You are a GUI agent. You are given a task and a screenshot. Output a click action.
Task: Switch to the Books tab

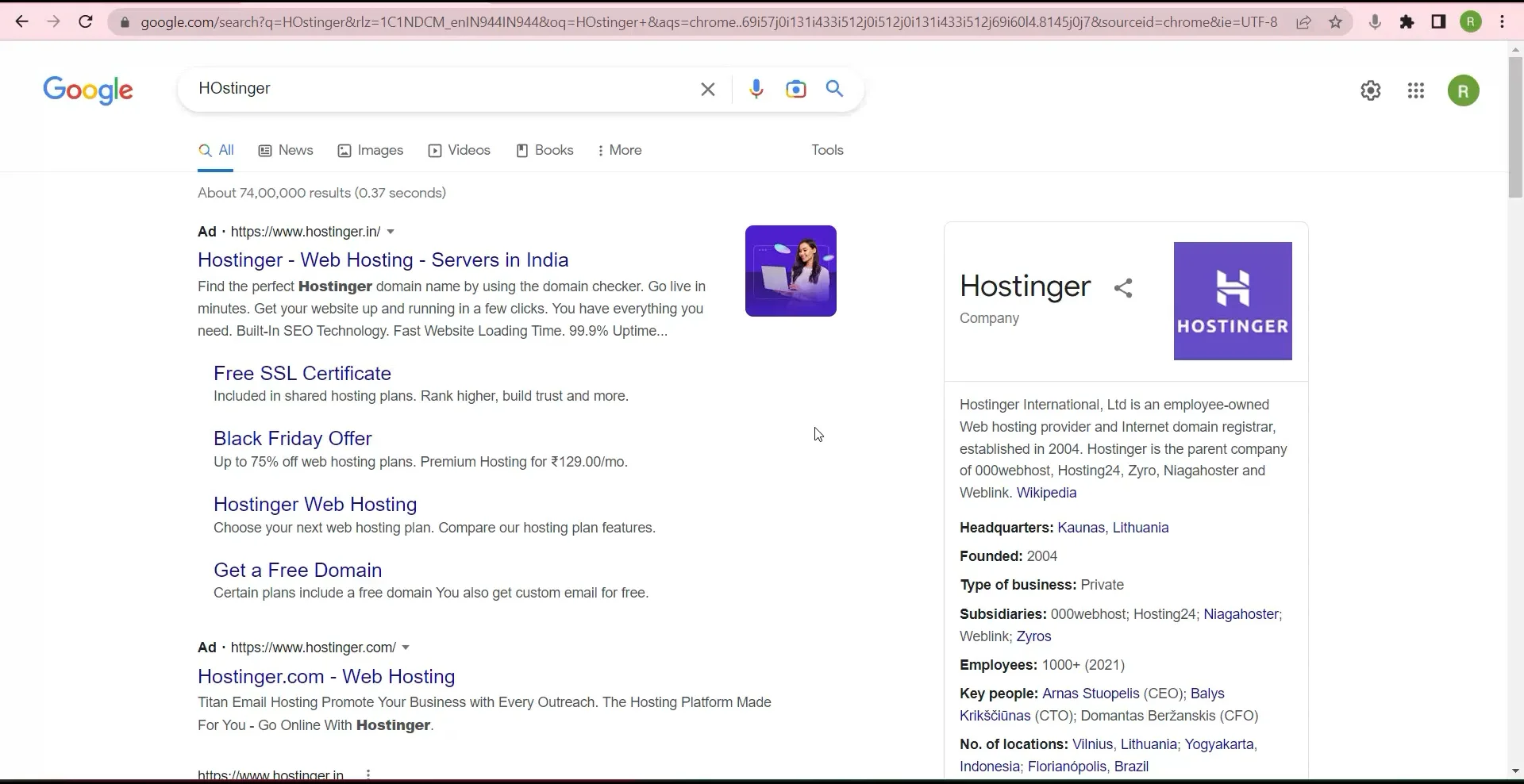pyautogui.click(x=545, y=150)
